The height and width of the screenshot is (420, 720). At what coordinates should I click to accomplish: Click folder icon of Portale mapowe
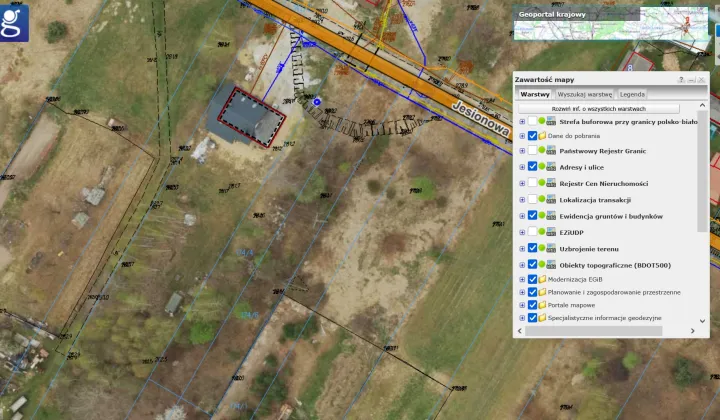click(542, 305)
